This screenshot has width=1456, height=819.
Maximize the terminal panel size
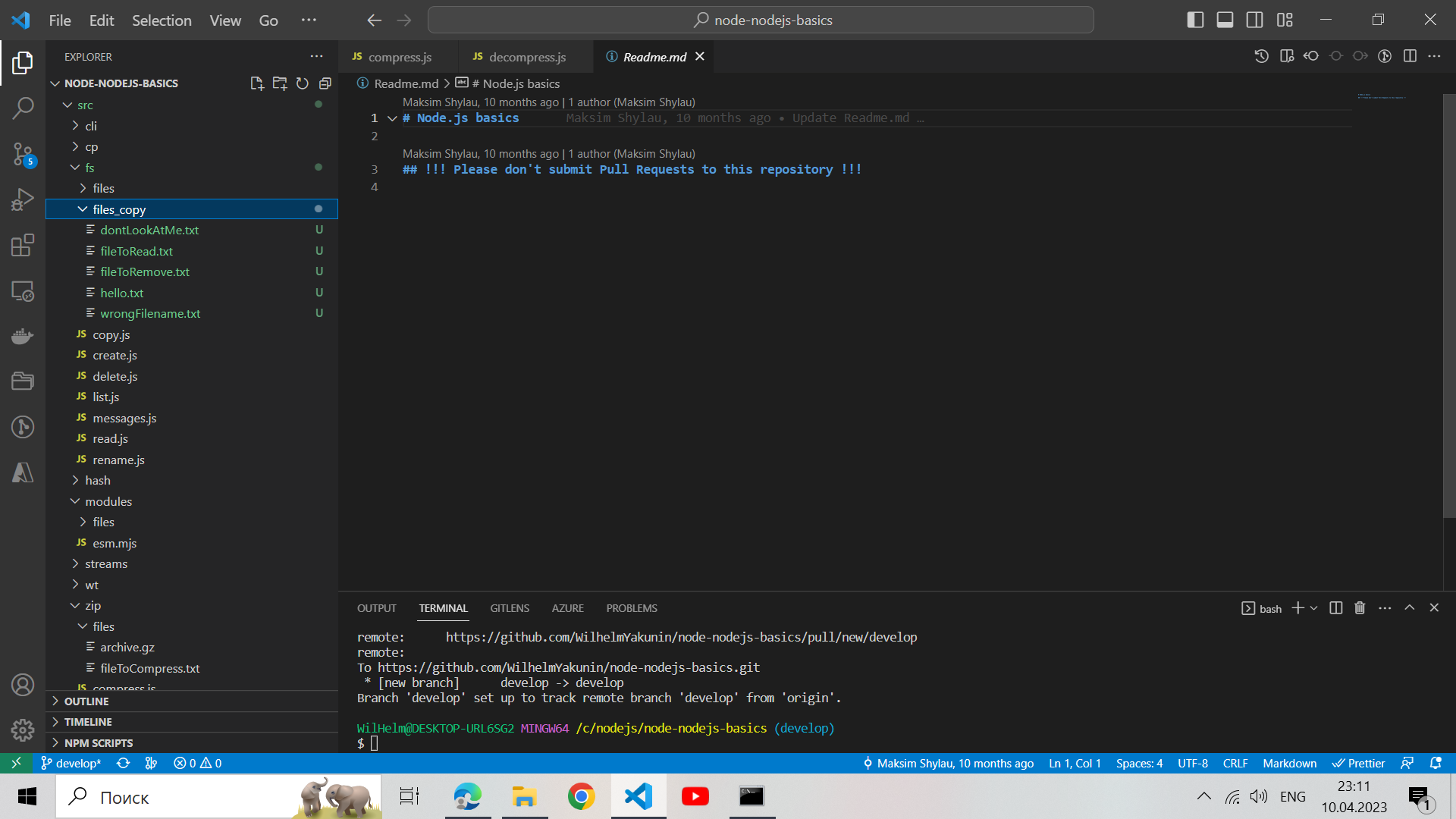click(x=1409, y=608)
